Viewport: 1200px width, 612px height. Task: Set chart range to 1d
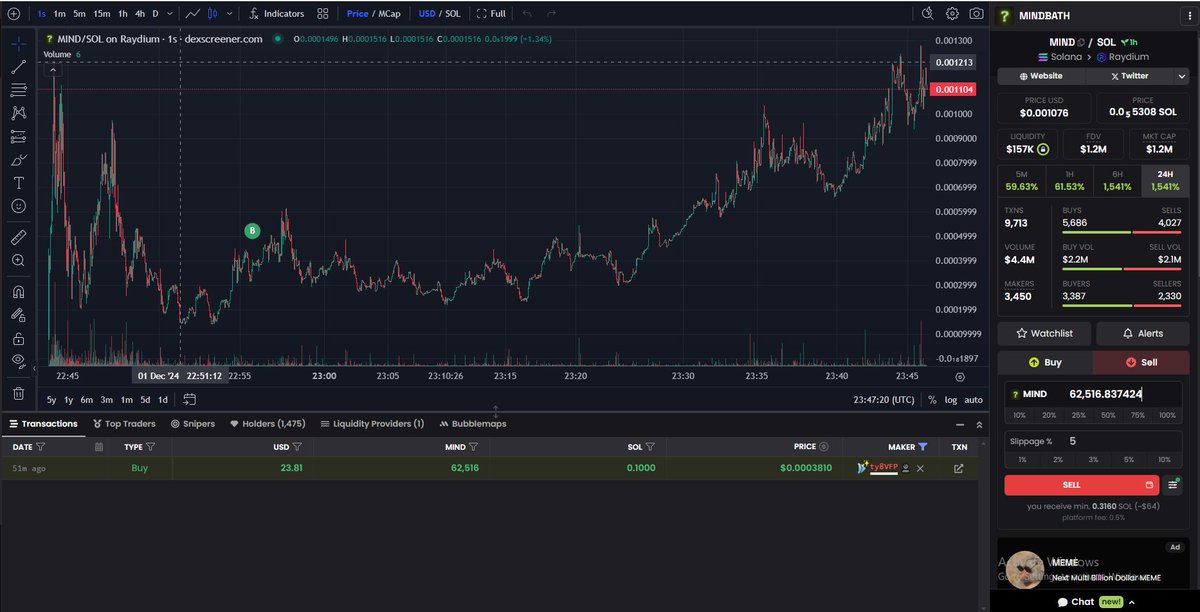click(x=163, y=400)
